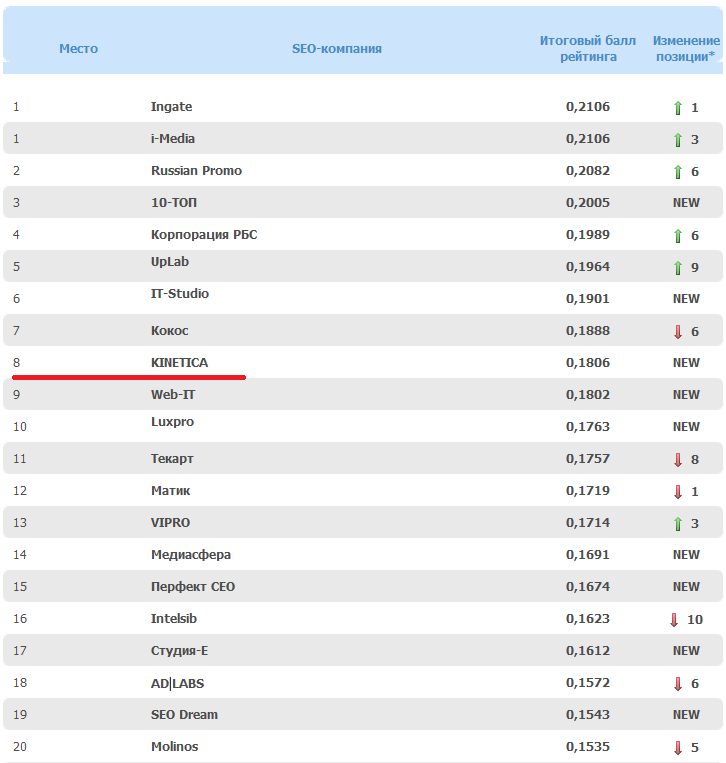Viewport: 726px width, 763px height.
Task: Click the SEO-компания column header
Action: 337,48
